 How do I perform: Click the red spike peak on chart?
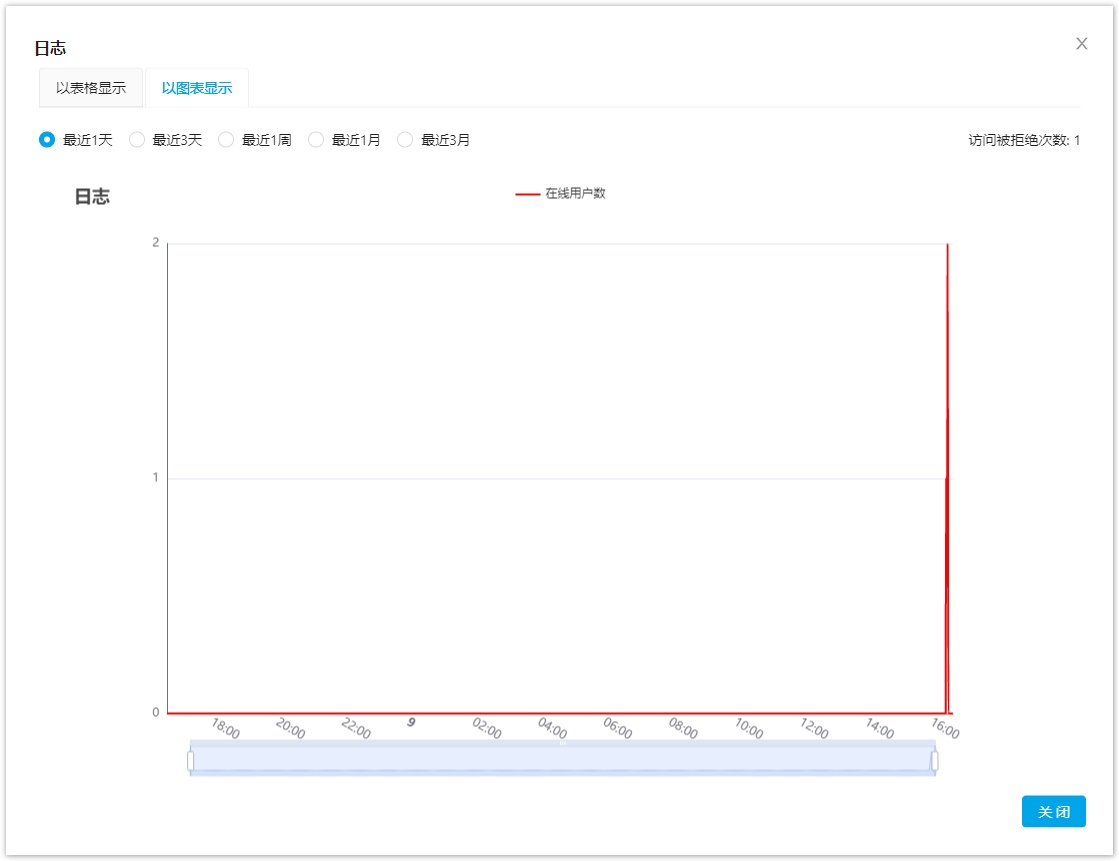pyautogui.click(x=947, y=245)
